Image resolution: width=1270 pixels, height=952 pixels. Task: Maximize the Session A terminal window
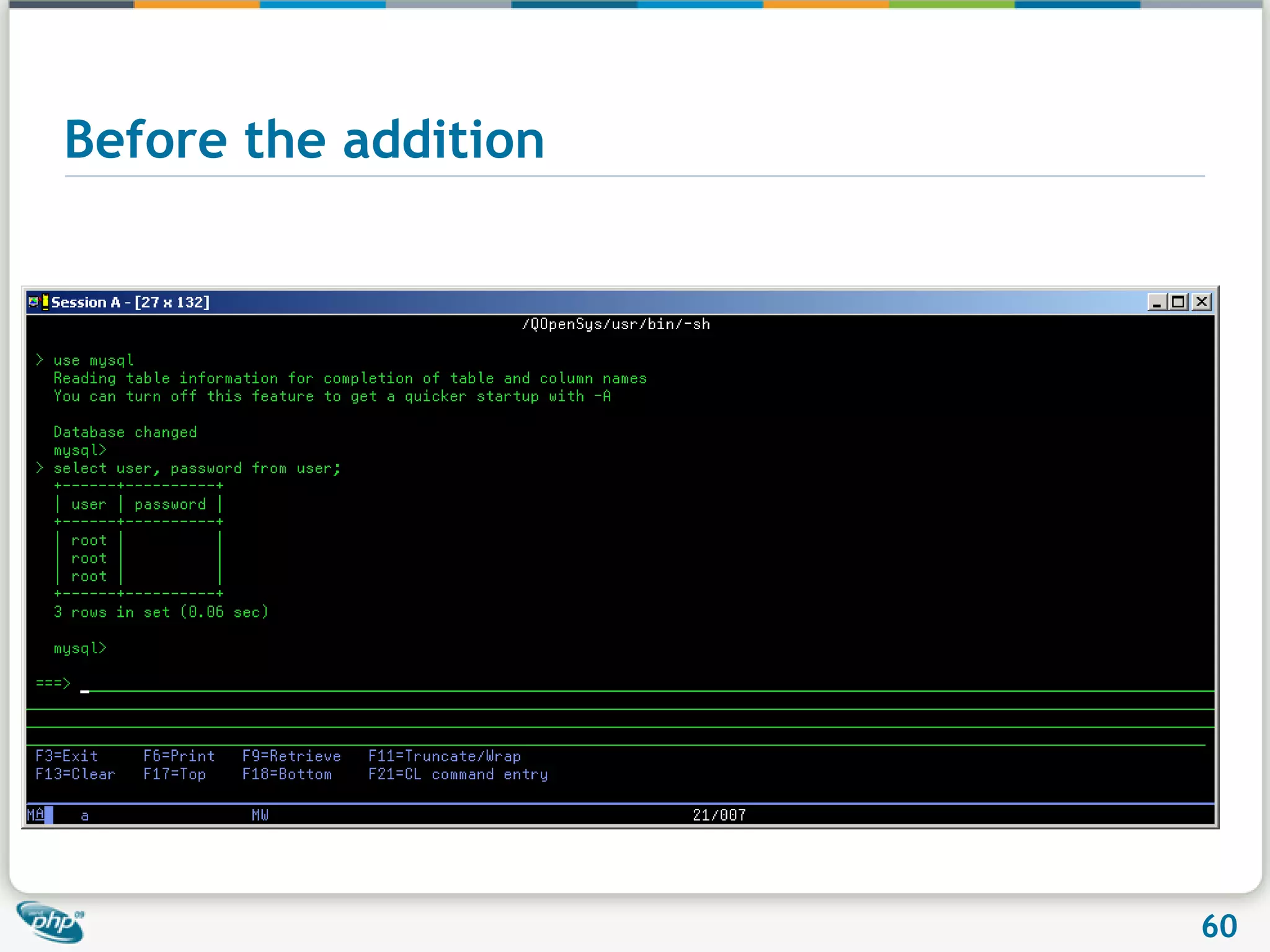click(1178, 302)
